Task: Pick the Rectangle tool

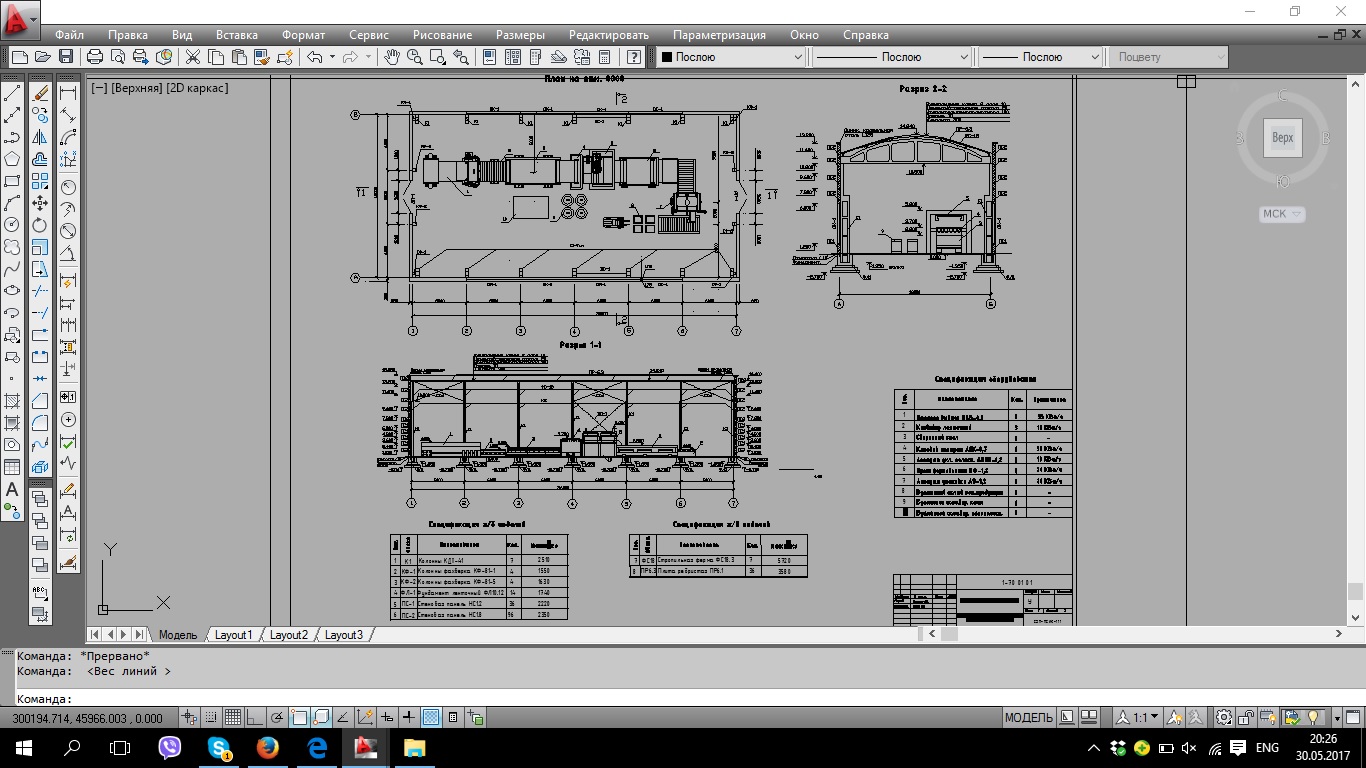Action: click(12, 181)
